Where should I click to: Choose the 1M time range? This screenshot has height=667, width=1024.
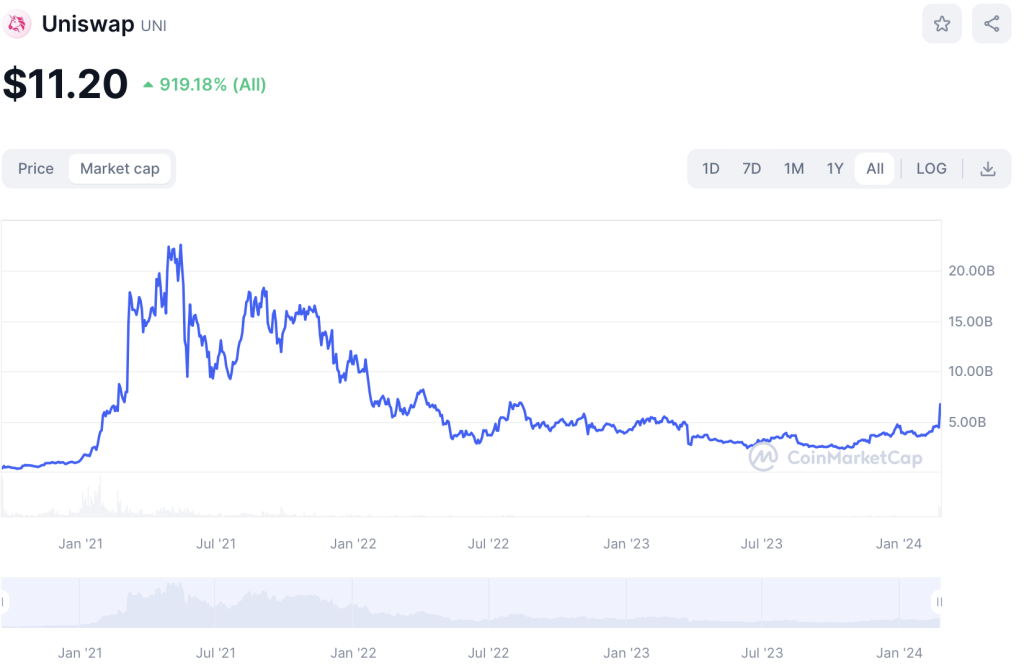[793, 169]
